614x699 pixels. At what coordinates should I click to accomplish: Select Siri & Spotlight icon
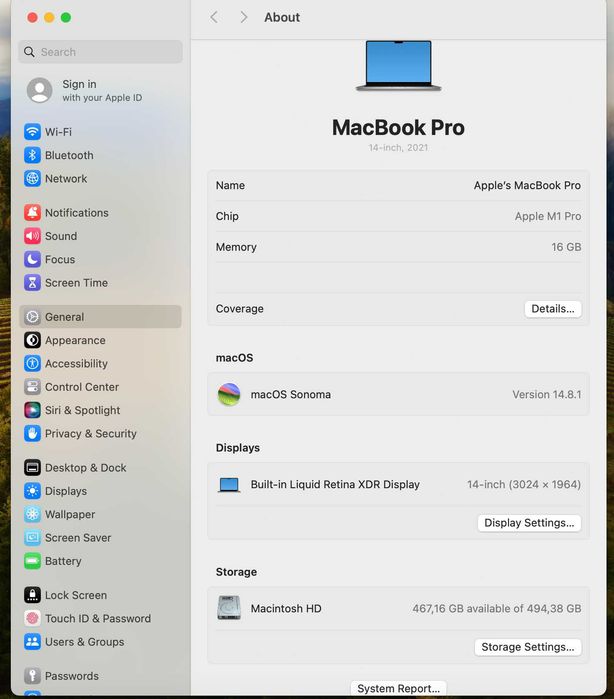pyautogui.click(x=32, y=410)
